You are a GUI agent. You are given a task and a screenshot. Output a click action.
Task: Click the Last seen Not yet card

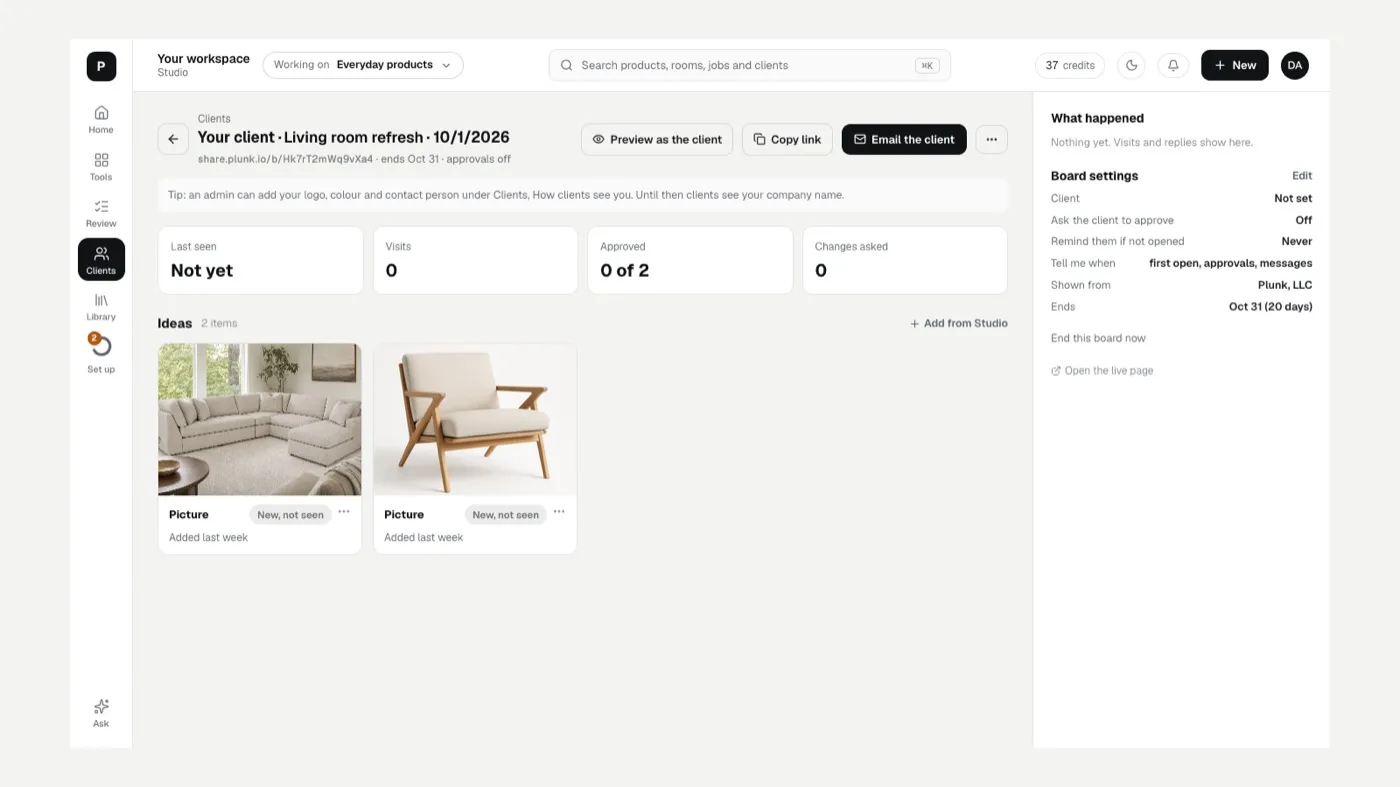260,260
